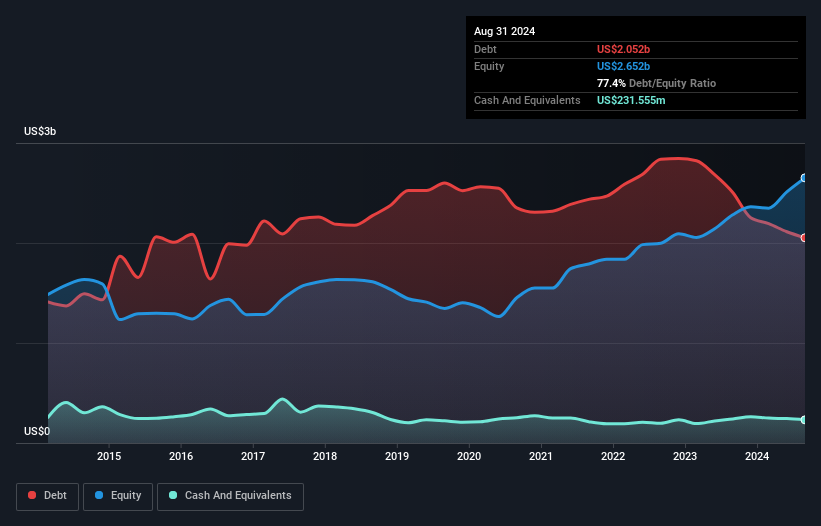
Task: Click the 2018 x-axis label
Action: point(325,457)
